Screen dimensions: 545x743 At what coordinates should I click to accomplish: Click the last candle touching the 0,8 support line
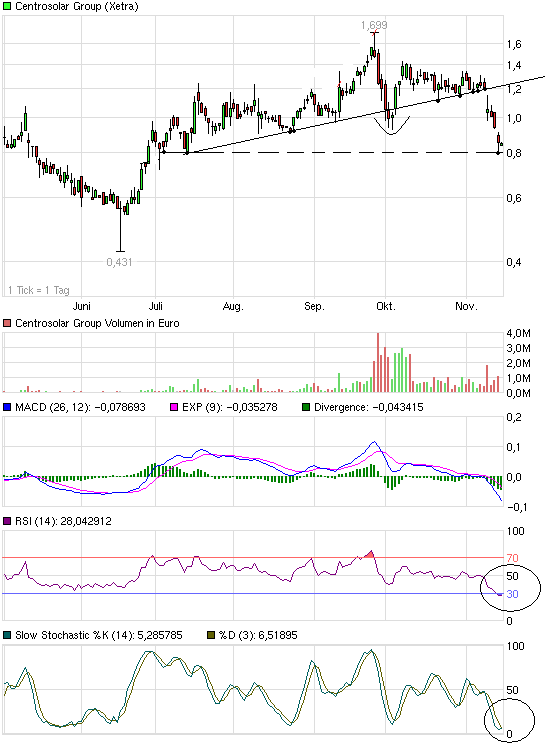(x=499, y=143)
